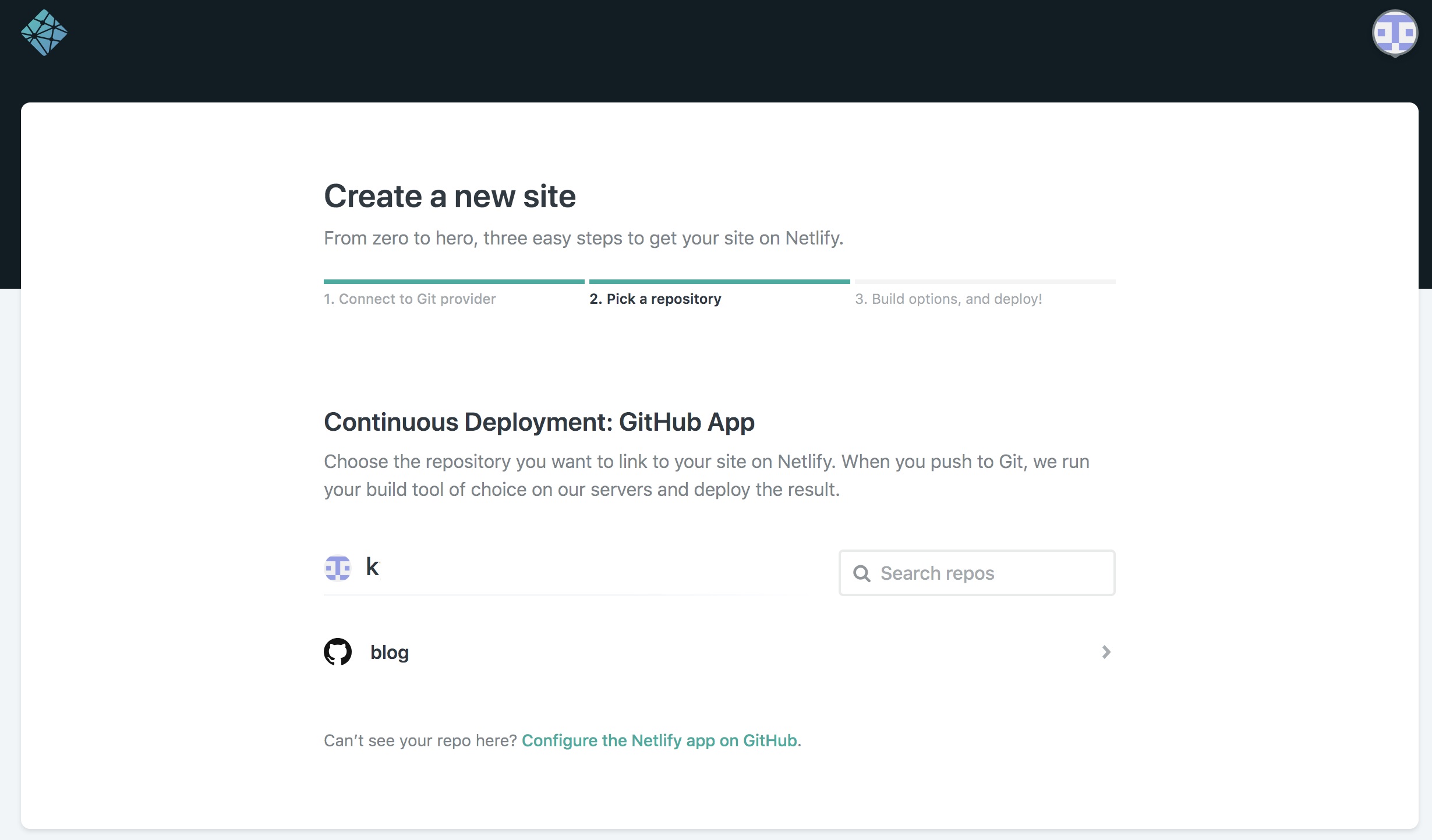Click the Netlify identity avatar top right
The width and height of the screenshot is (1432, 840).
(x=1396, y=33)
